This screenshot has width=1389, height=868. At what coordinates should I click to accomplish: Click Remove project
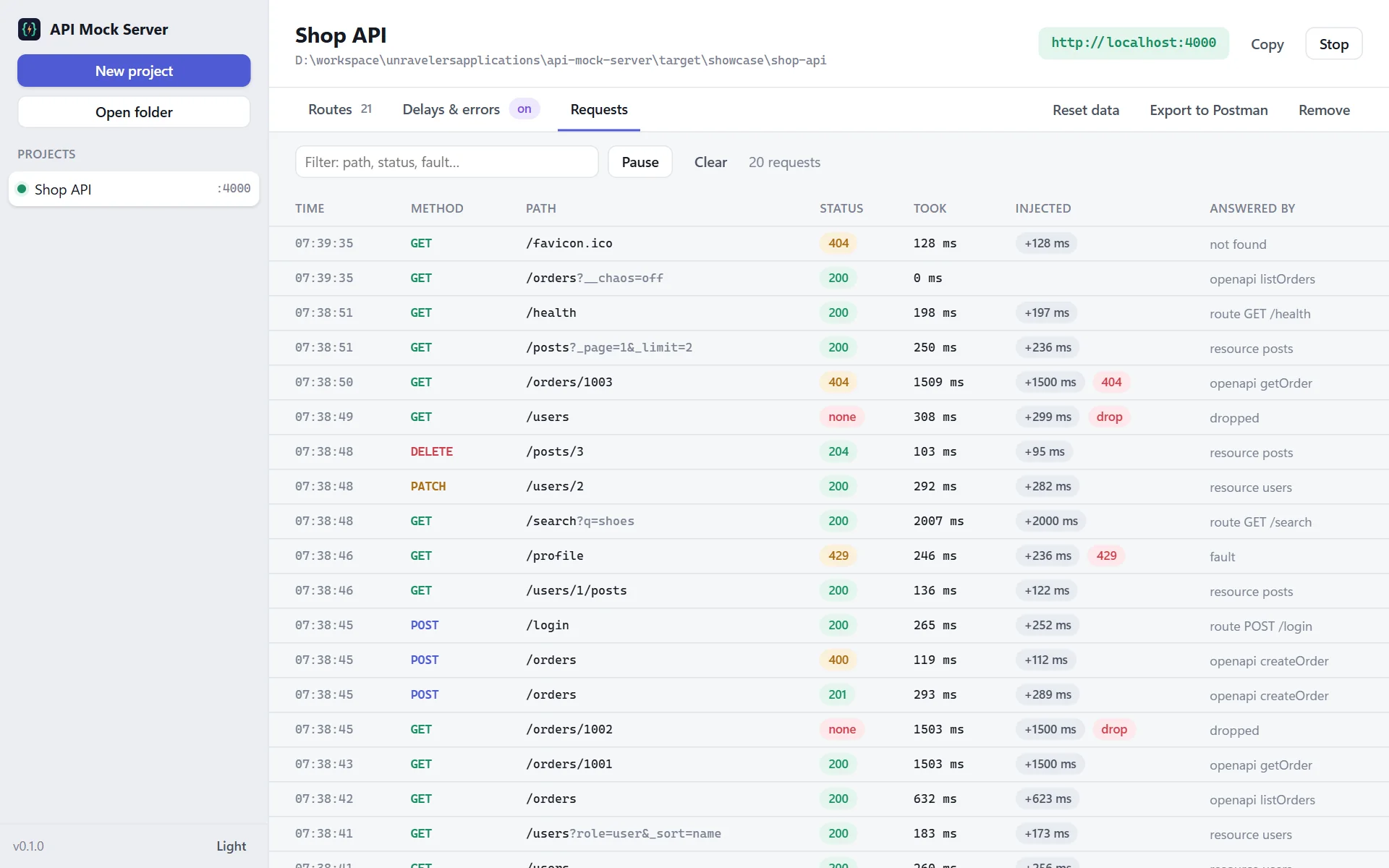1324,110
